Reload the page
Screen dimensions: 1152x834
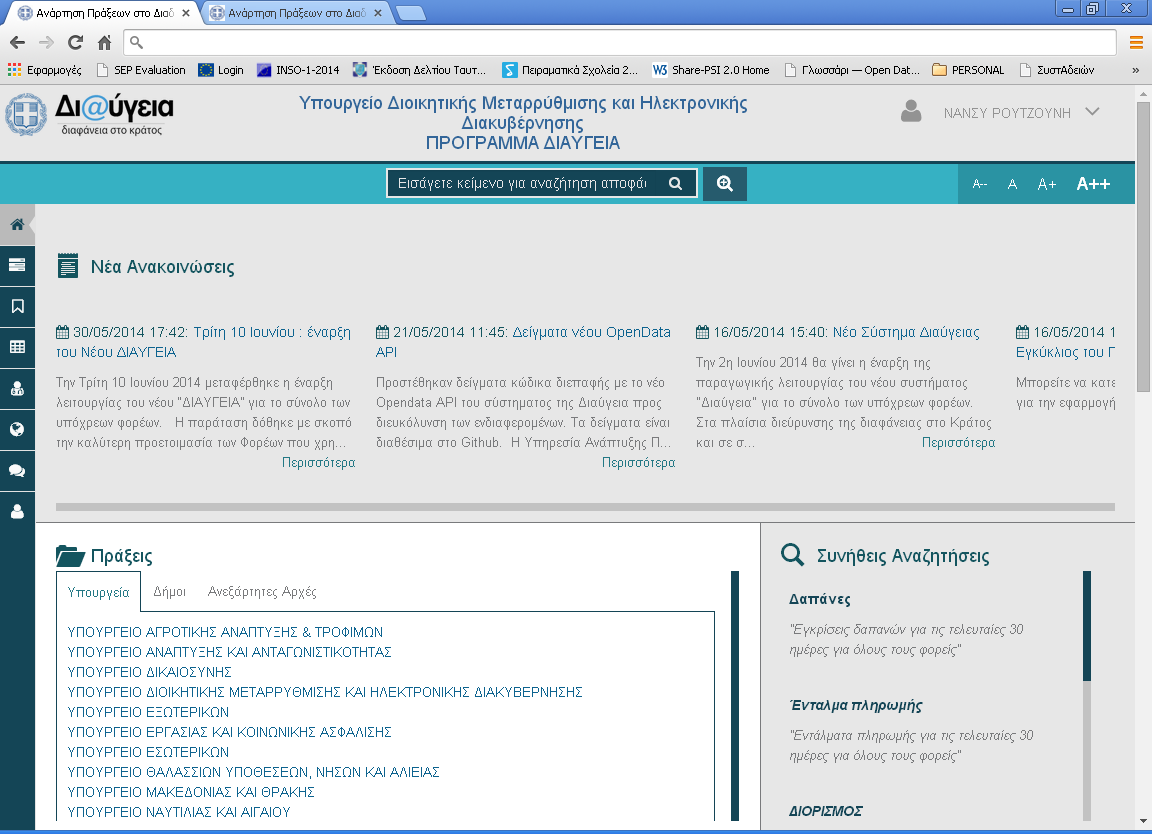point(75,43)
